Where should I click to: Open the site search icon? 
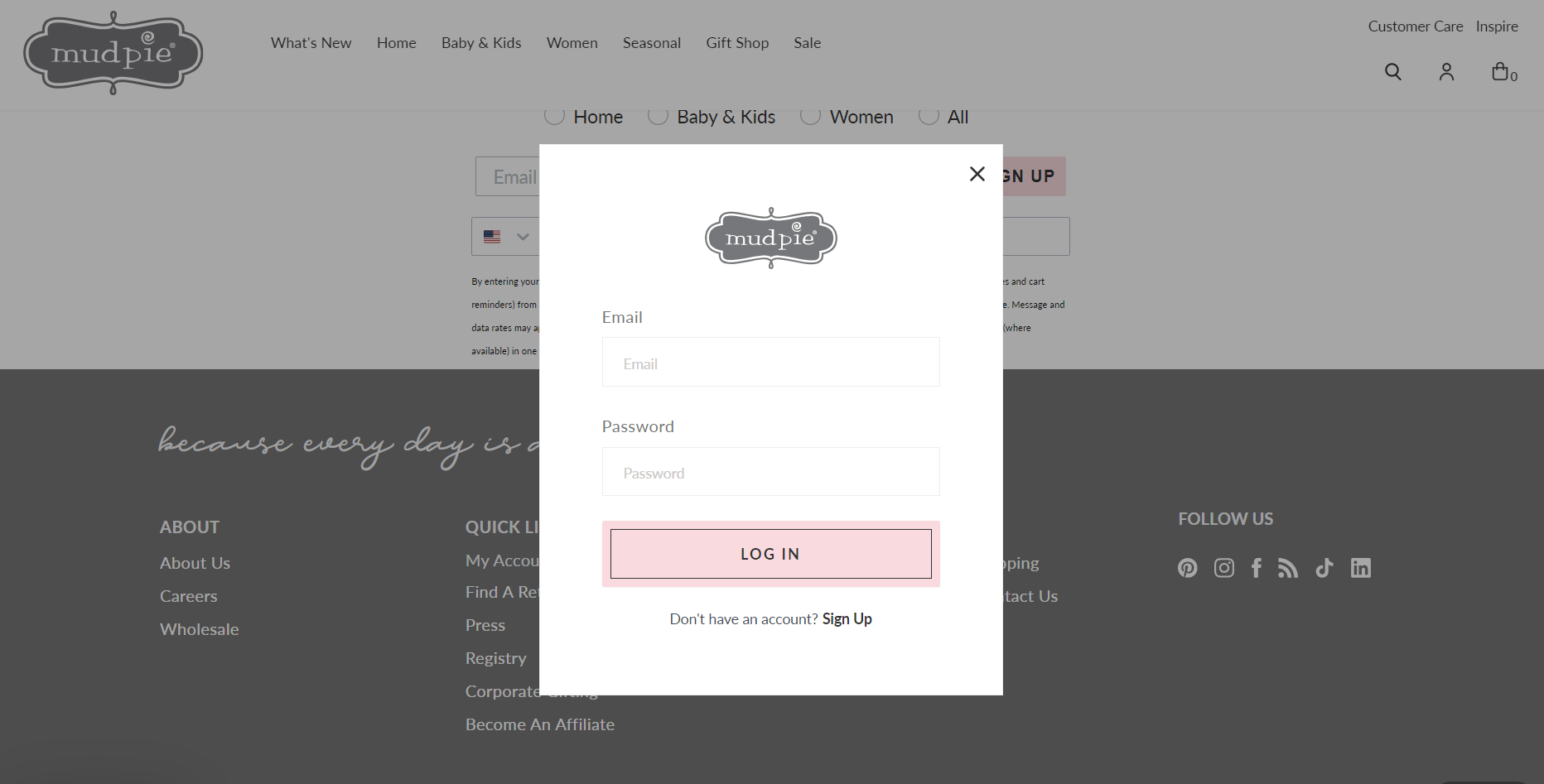1392,72
